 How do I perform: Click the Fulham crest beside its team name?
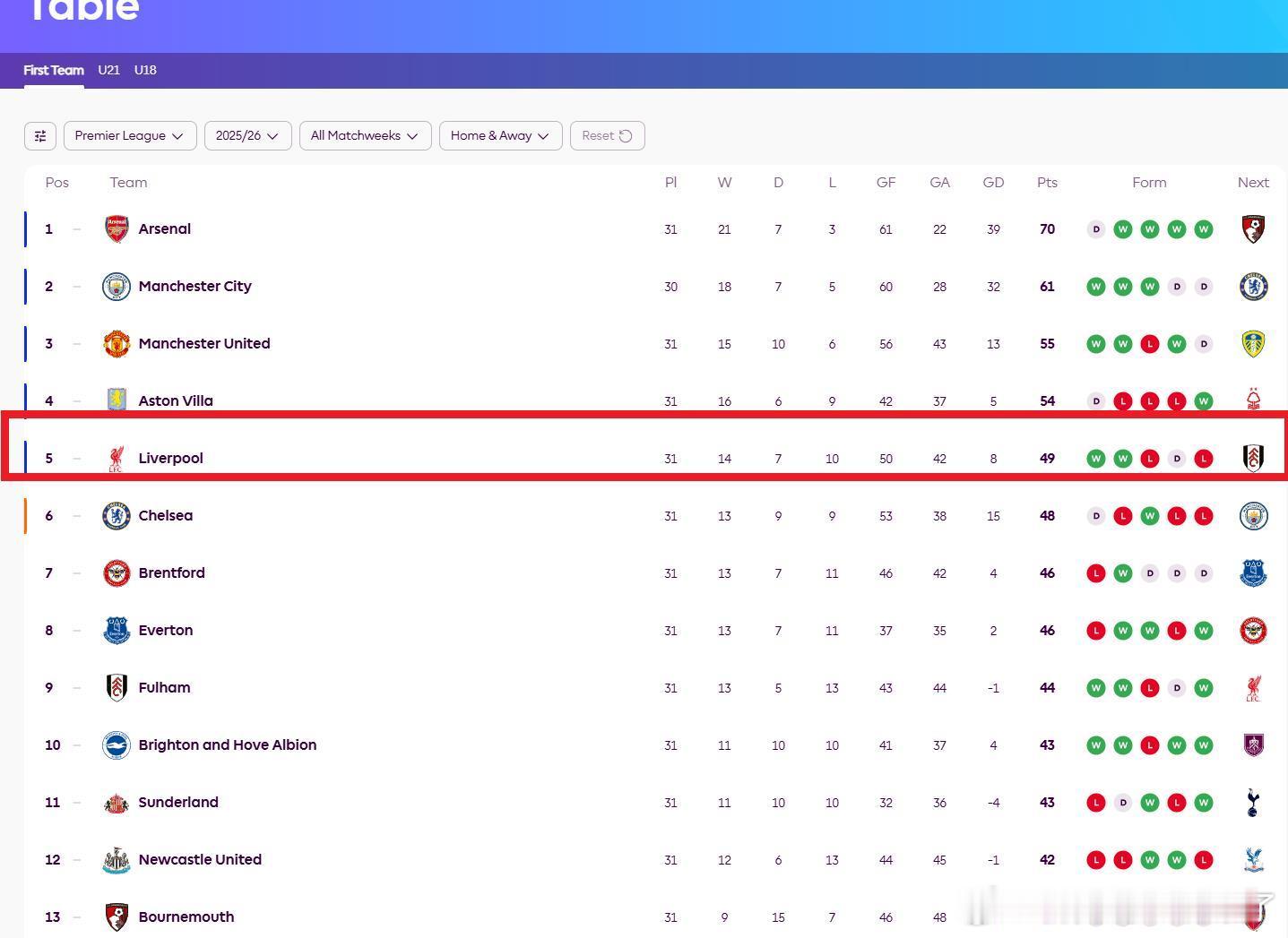pos(117,688)
